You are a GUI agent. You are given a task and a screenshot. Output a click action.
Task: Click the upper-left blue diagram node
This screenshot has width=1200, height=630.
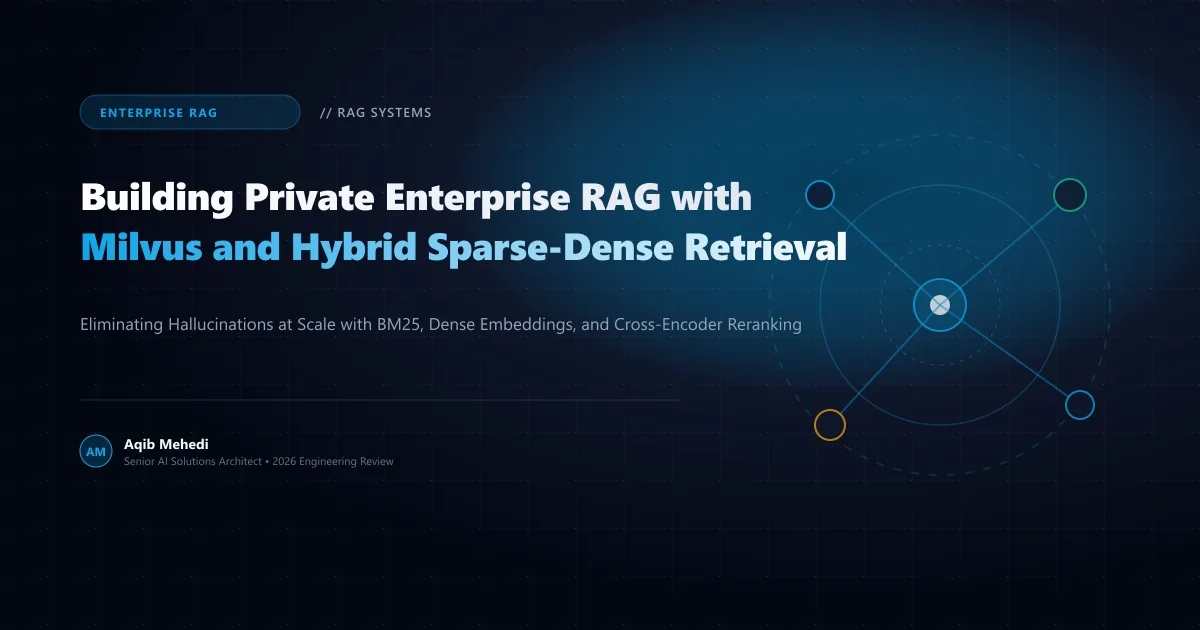point(820,195)
